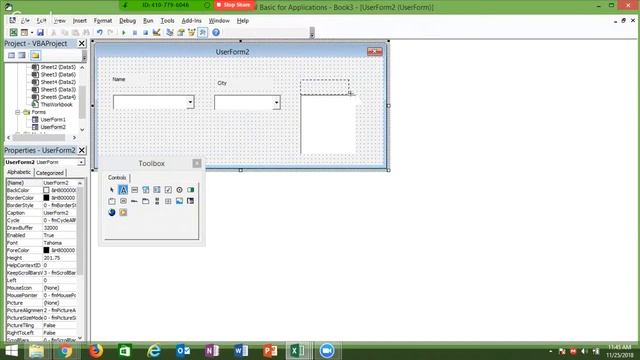The height and width of the screenshot is (360, 640).
Task: Select the CheckBox control in Toolbox
Action: coord(168,190)
